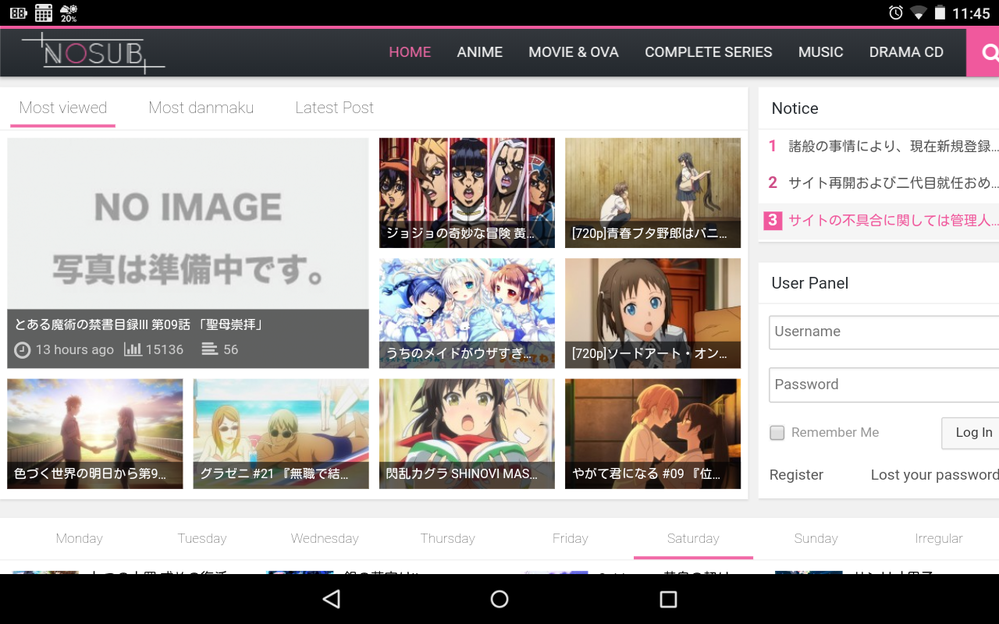The height and width of the screenshot is (624, 999).
Task: Select COMPLETE SERIES in navigation bar
Action: (708, 52)
